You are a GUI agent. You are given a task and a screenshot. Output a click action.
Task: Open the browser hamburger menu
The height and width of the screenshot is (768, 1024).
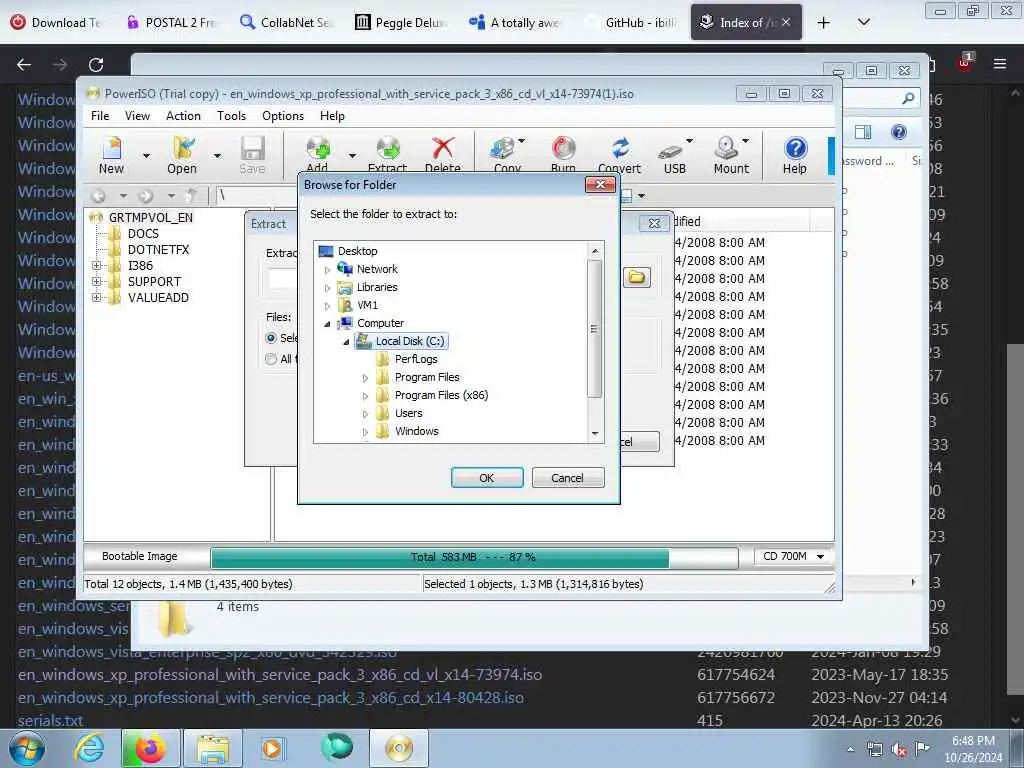pyautogui.click(x=1000, y=64)
